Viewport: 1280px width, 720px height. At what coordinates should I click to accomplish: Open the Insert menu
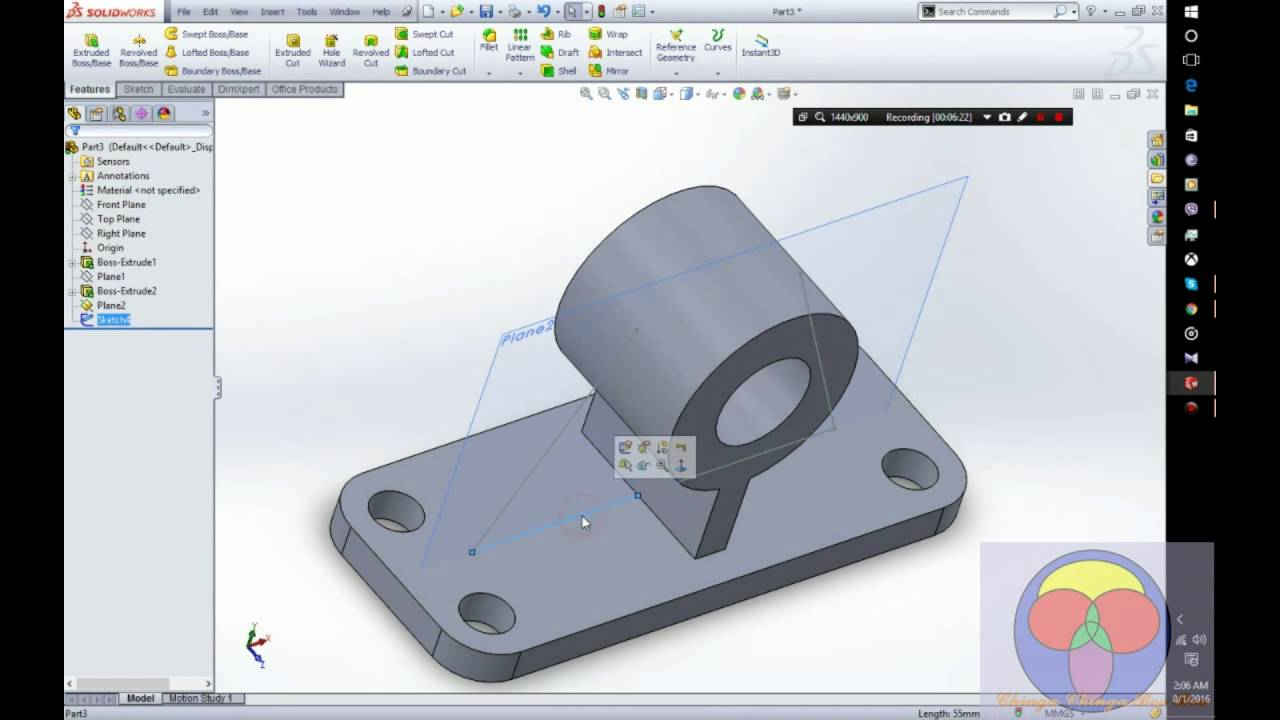tap(272, 12)
